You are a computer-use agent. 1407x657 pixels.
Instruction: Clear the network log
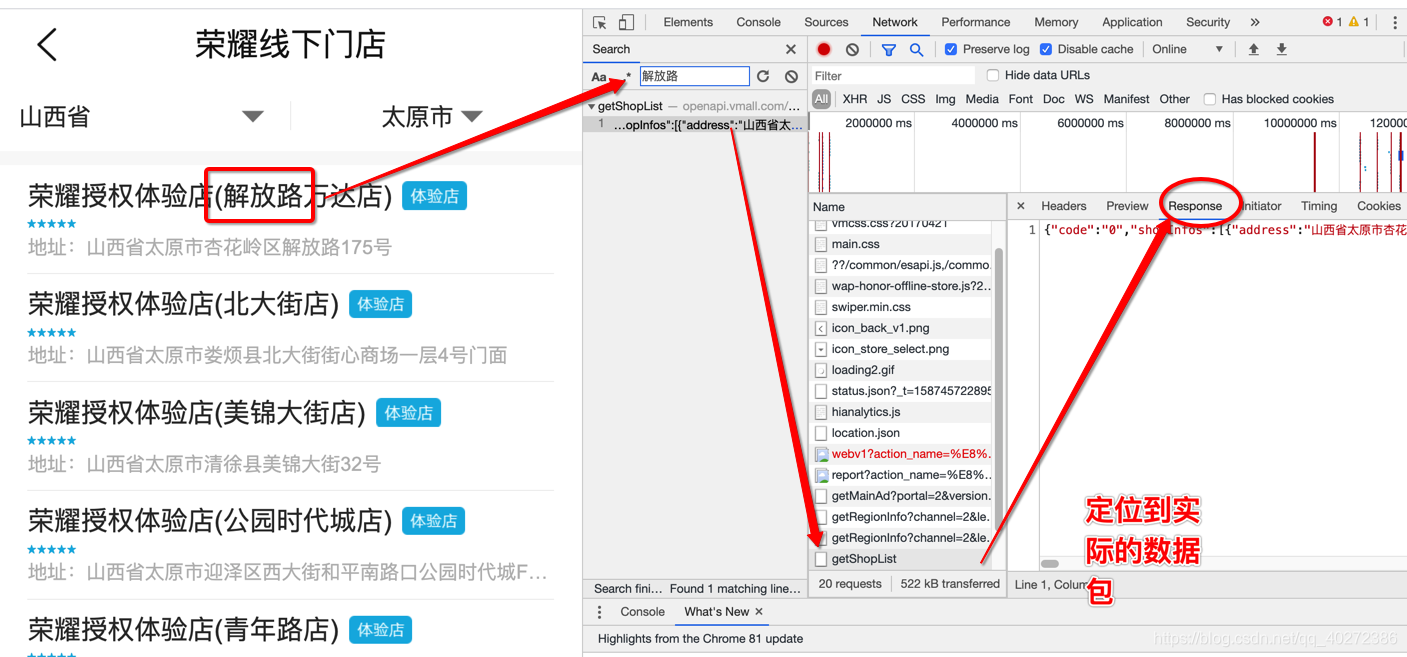pyautogui.click(x=852, y=49)
